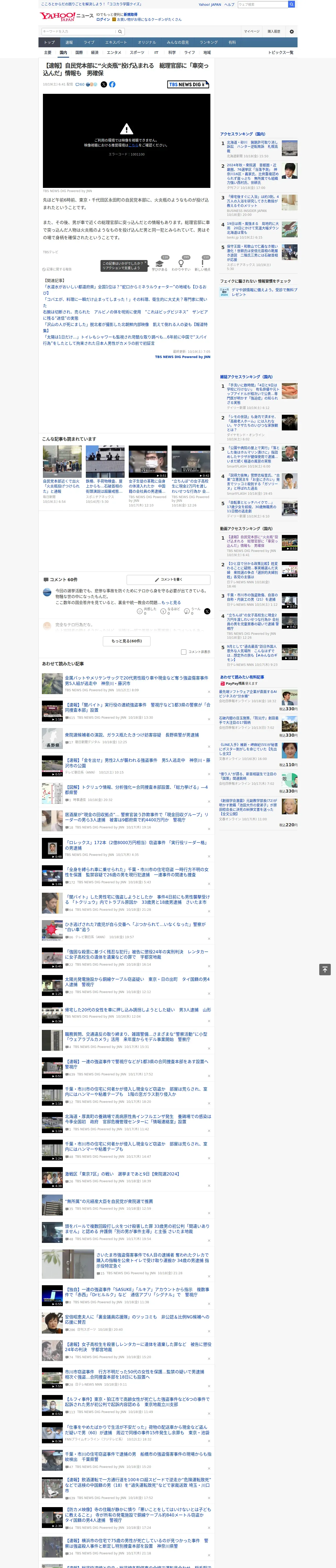Open thumbnail of 自民党本部近くで出火 article

[x=62, y=462]
